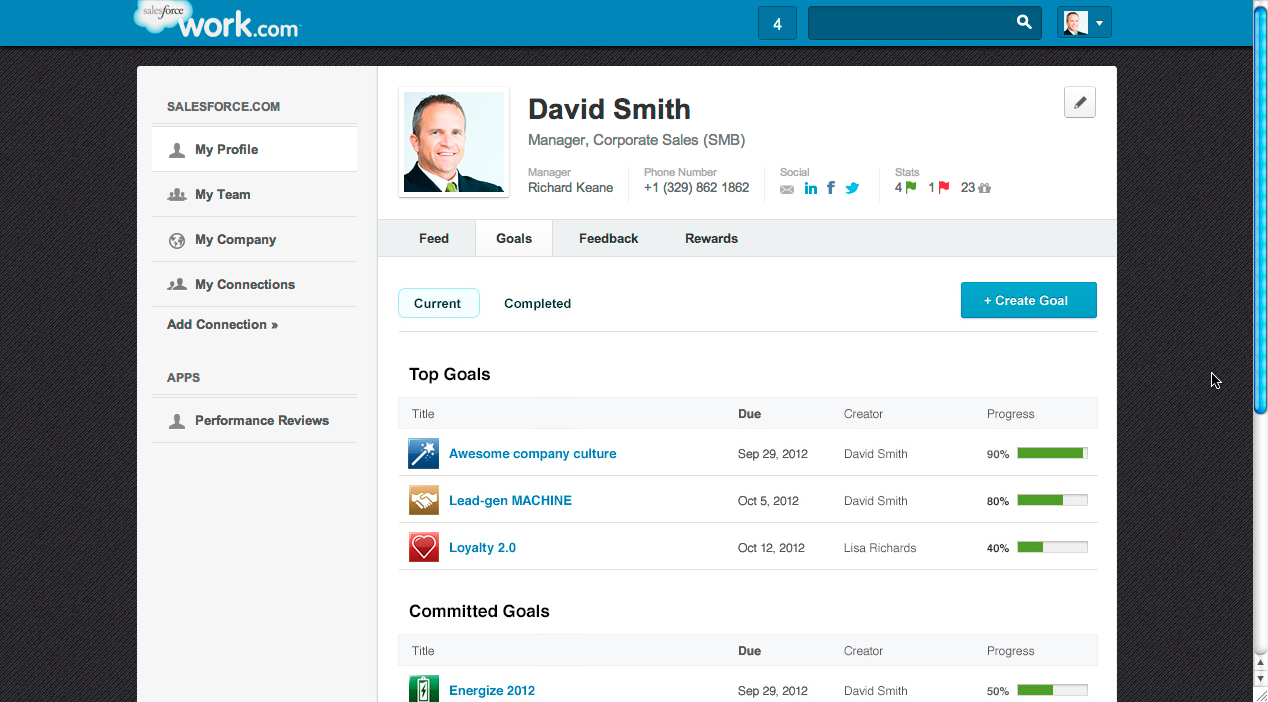1268x702 pixels.
Task: Select the Current goals filter
Action: click(438, 303)
